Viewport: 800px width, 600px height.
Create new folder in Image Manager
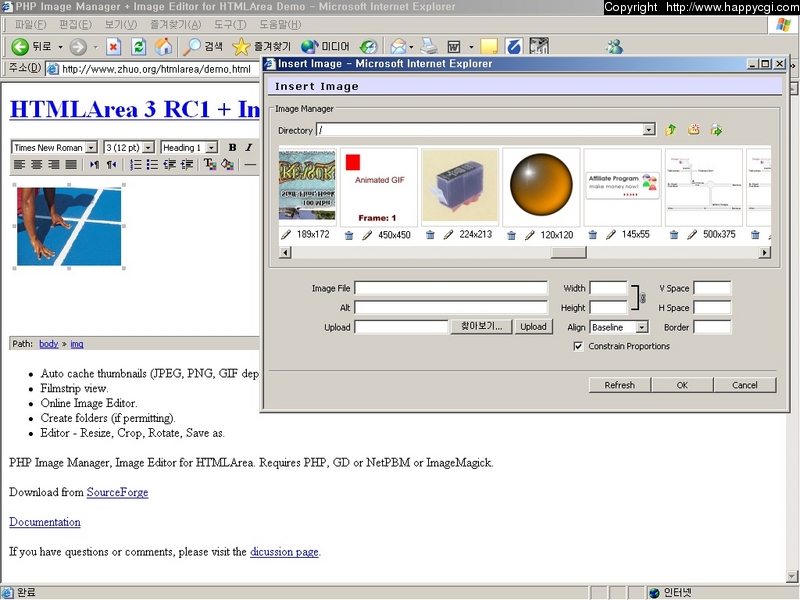coord(693,130)
